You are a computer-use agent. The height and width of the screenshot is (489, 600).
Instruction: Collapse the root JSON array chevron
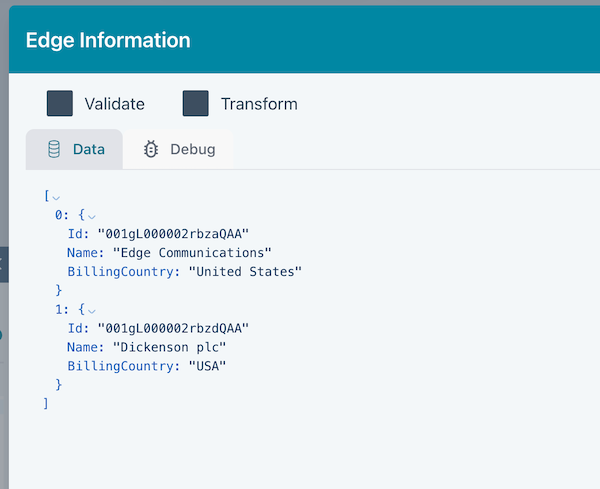click(x=56, y=197)
